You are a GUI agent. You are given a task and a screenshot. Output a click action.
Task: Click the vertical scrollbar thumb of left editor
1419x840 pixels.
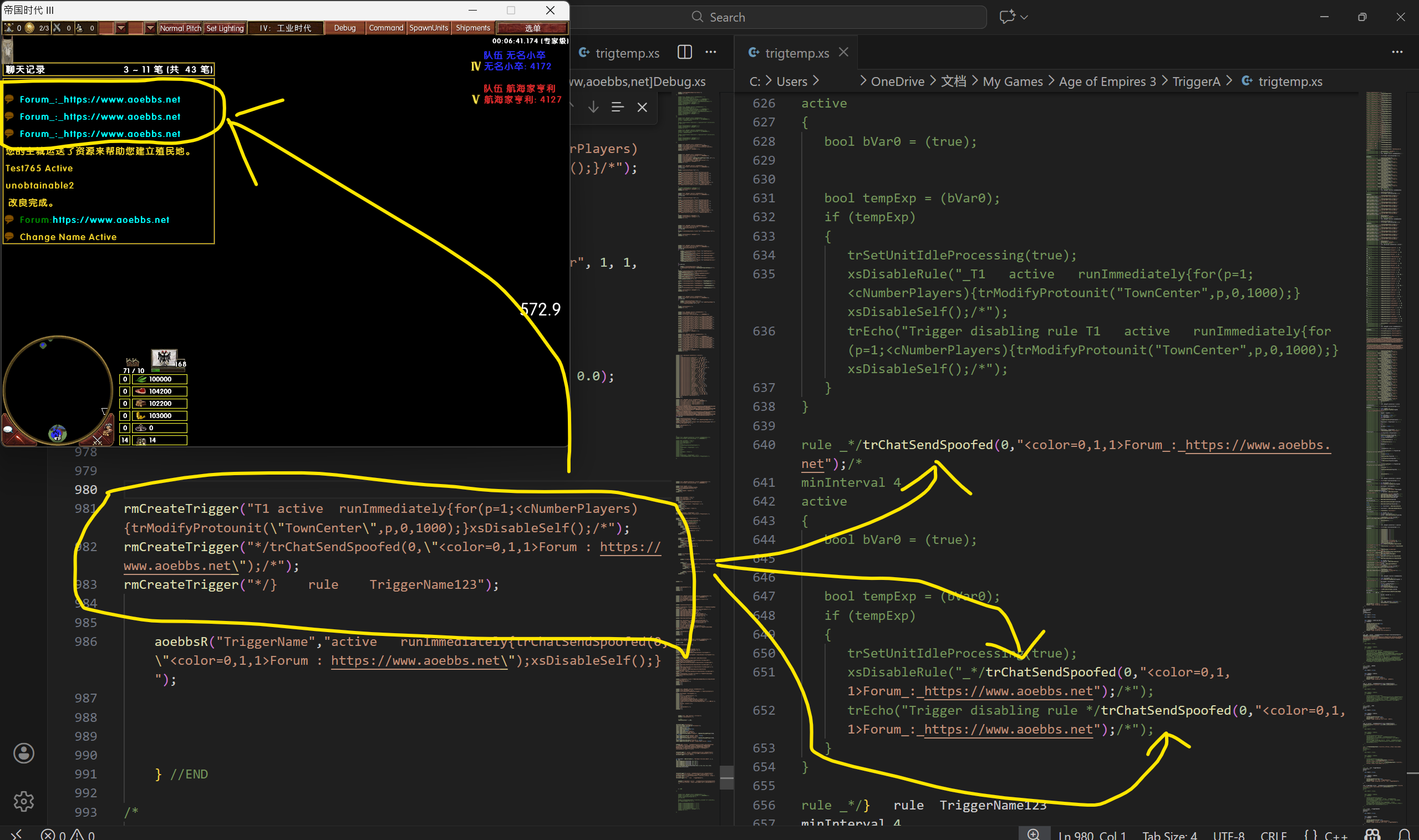click(x=726, y=777)
